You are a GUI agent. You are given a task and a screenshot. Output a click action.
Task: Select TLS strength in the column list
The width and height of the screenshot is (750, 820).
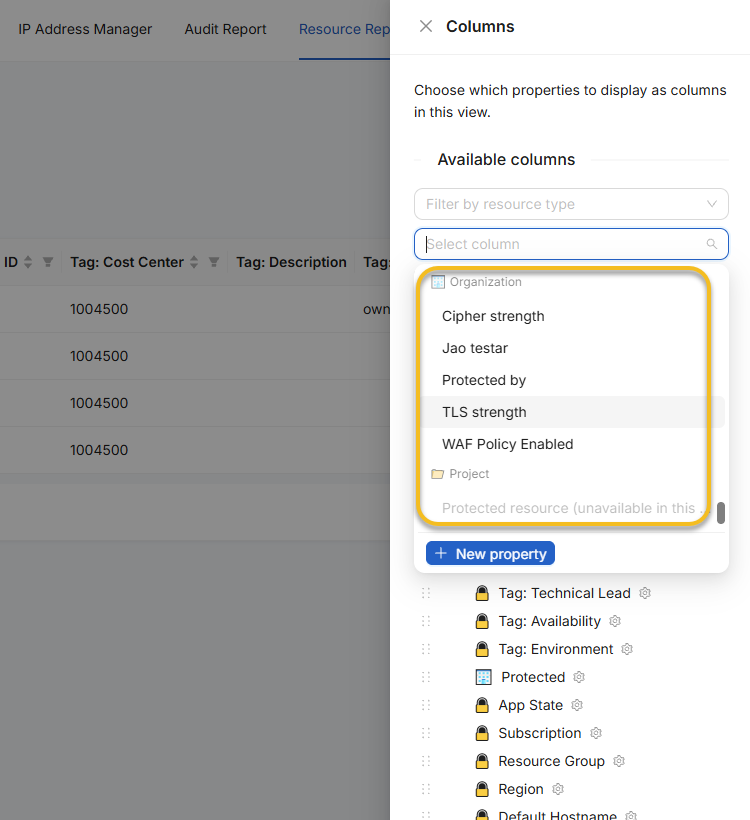(573, 412)
